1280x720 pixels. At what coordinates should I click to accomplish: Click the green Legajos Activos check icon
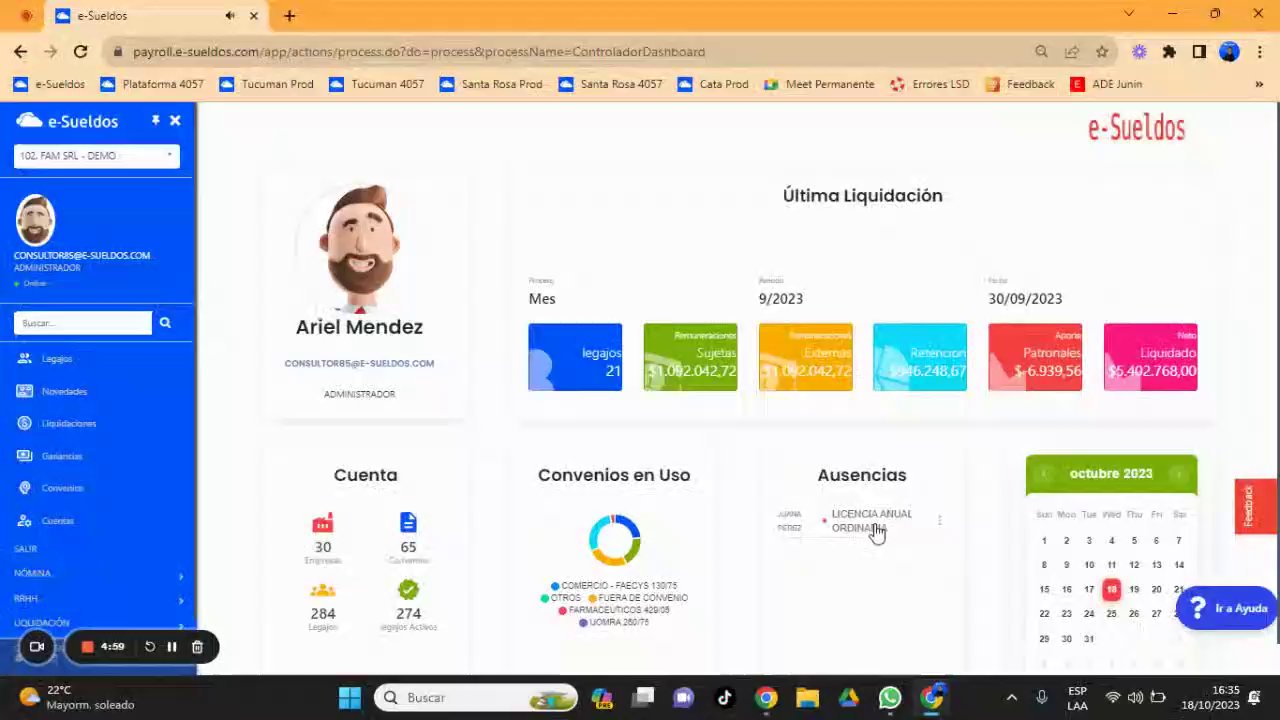click(408, 590)
